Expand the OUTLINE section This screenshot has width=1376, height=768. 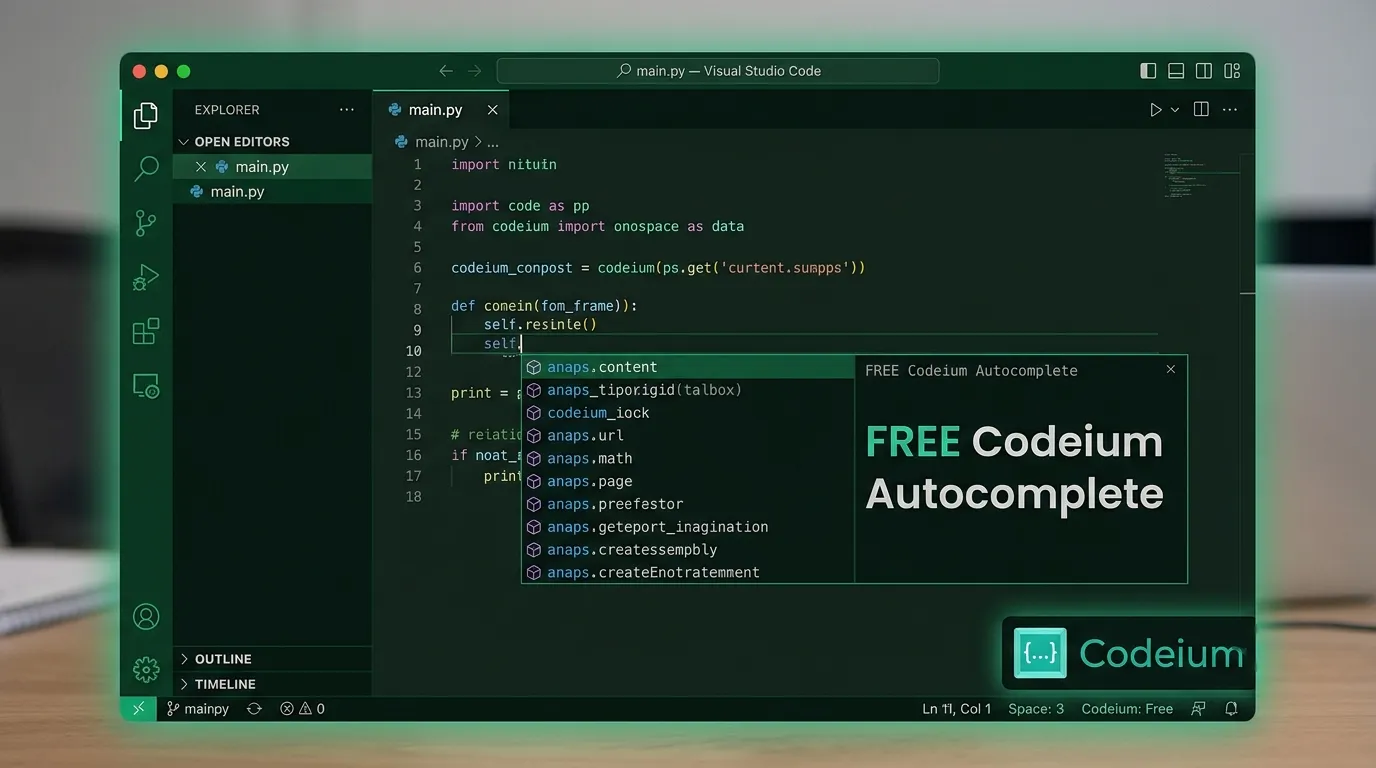pyautogui.click(x=273, y=659)
